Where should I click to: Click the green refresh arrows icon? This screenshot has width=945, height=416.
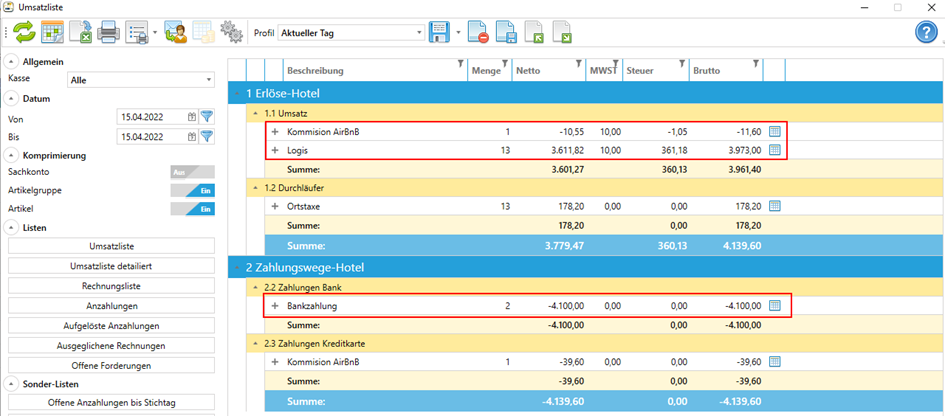click(x=24, y=32)
